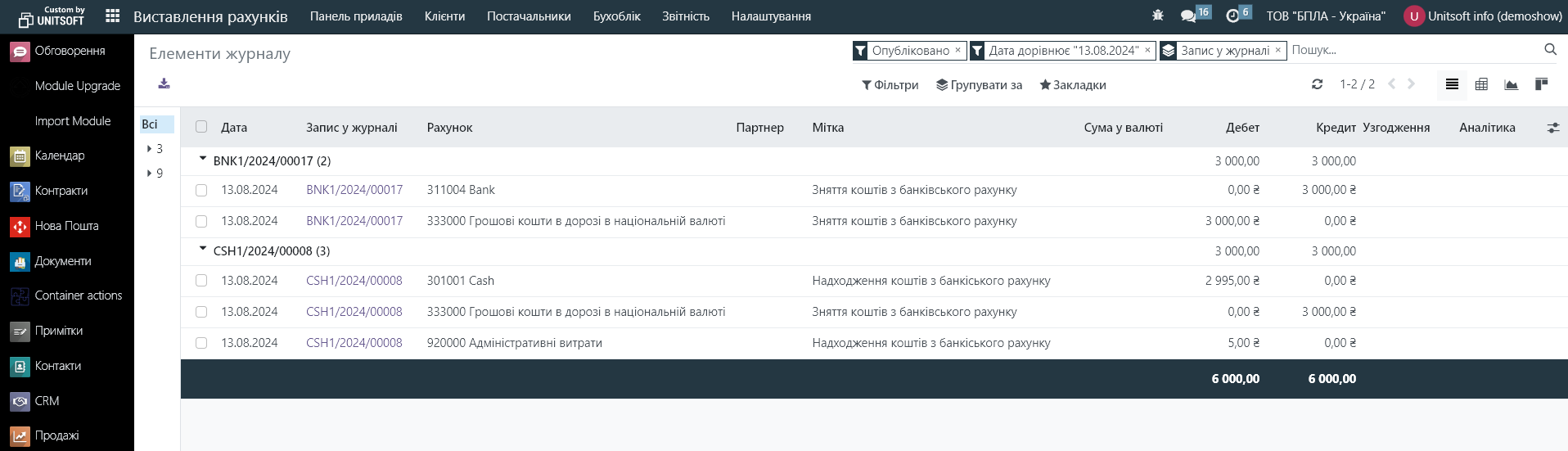
Task: Toggle the select-all checkbox in the header
Action: pos(201,127)
